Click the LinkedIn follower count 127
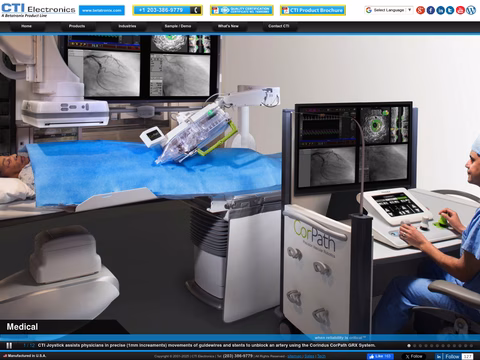Viewport: 480px width, 360px height. [468, 356]
